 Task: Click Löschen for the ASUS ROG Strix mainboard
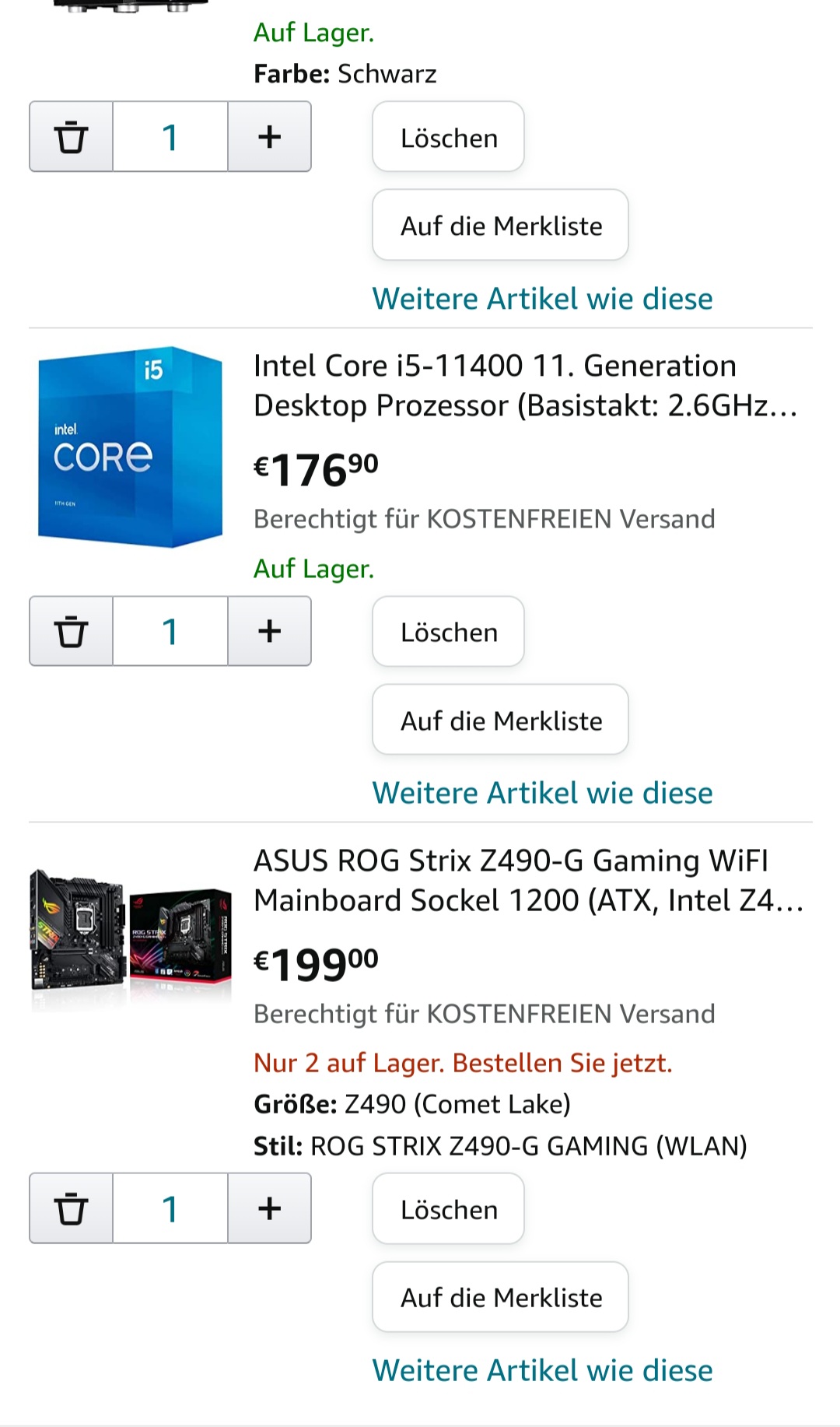pos(449,1209)
